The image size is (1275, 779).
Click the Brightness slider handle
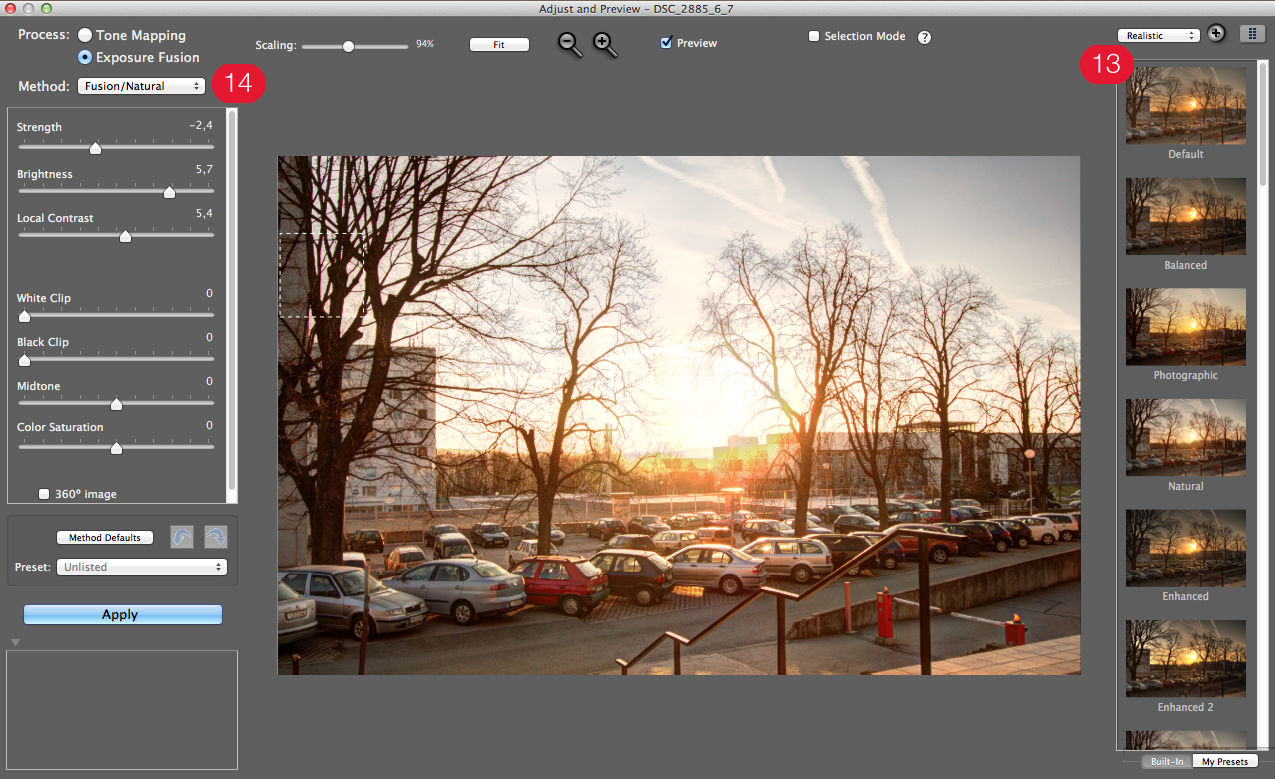point(169,192)
